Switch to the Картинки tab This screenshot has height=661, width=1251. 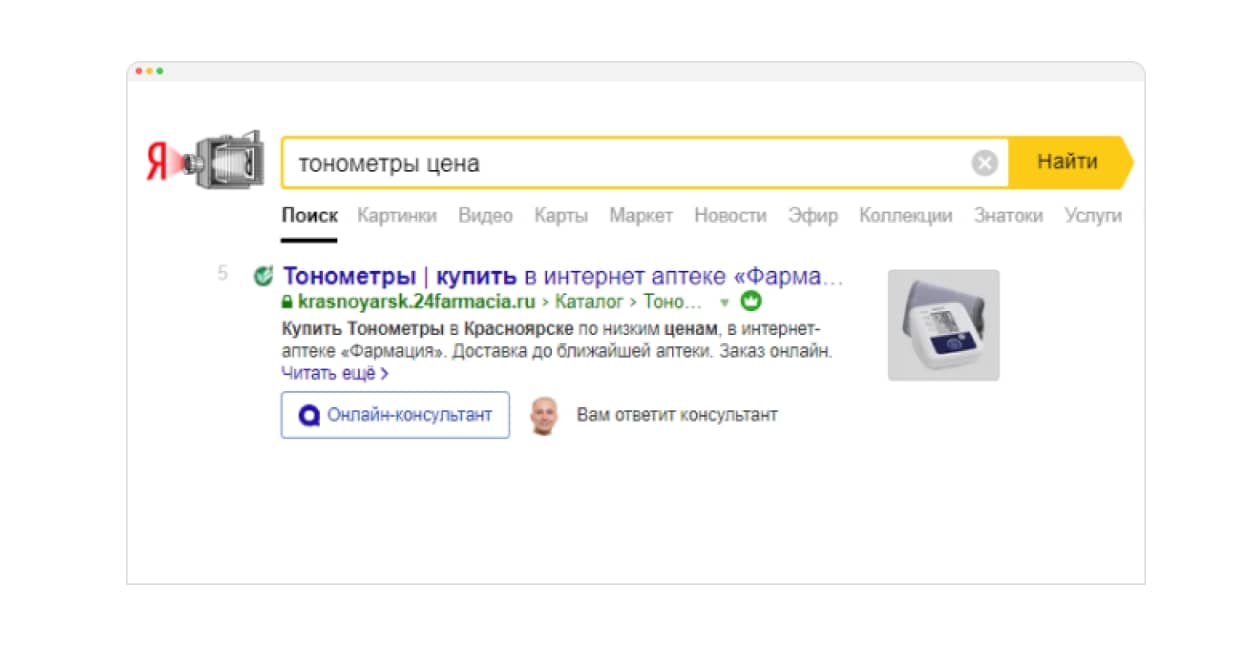[x=397, y=215]
